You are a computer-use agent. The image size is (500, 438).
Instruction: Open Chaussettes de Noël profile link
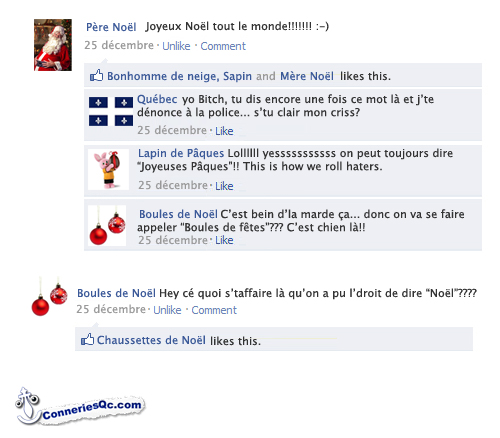151,340
